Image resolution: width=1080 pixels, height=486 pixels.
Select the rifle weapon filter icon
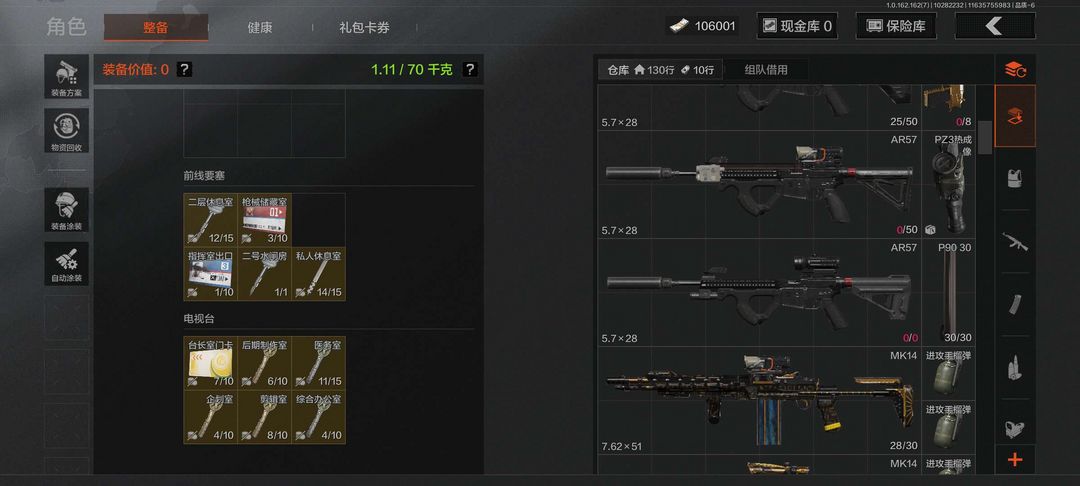pyautogui.click(x=1015, y=242)
